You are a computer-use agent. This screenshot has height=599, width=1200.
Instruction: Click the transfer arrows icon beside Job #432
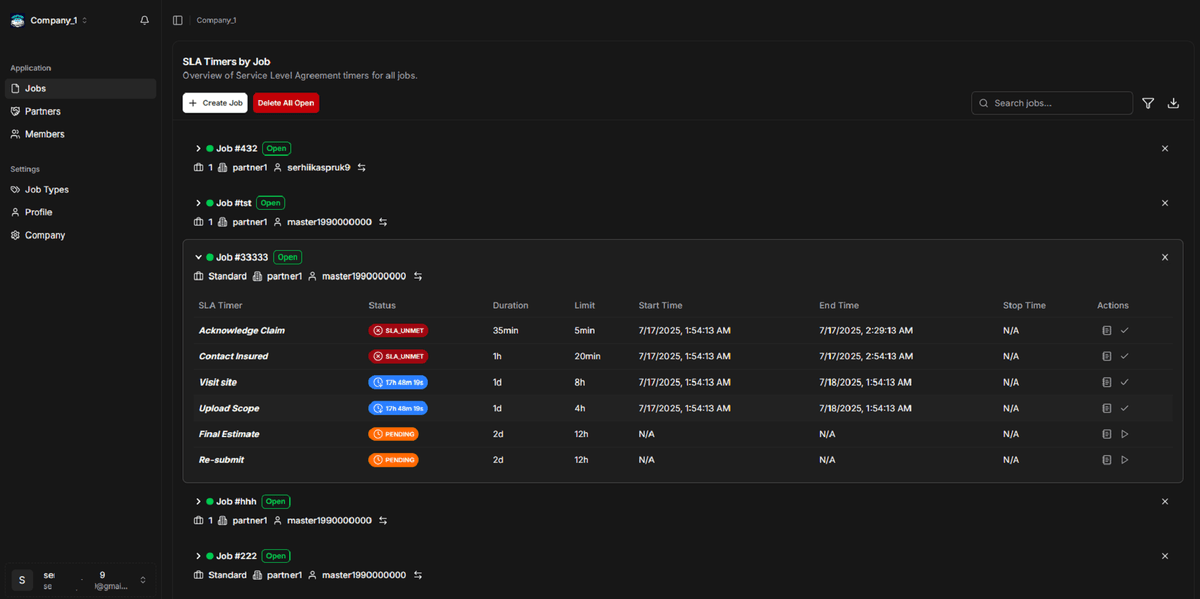tap(361, 167)
